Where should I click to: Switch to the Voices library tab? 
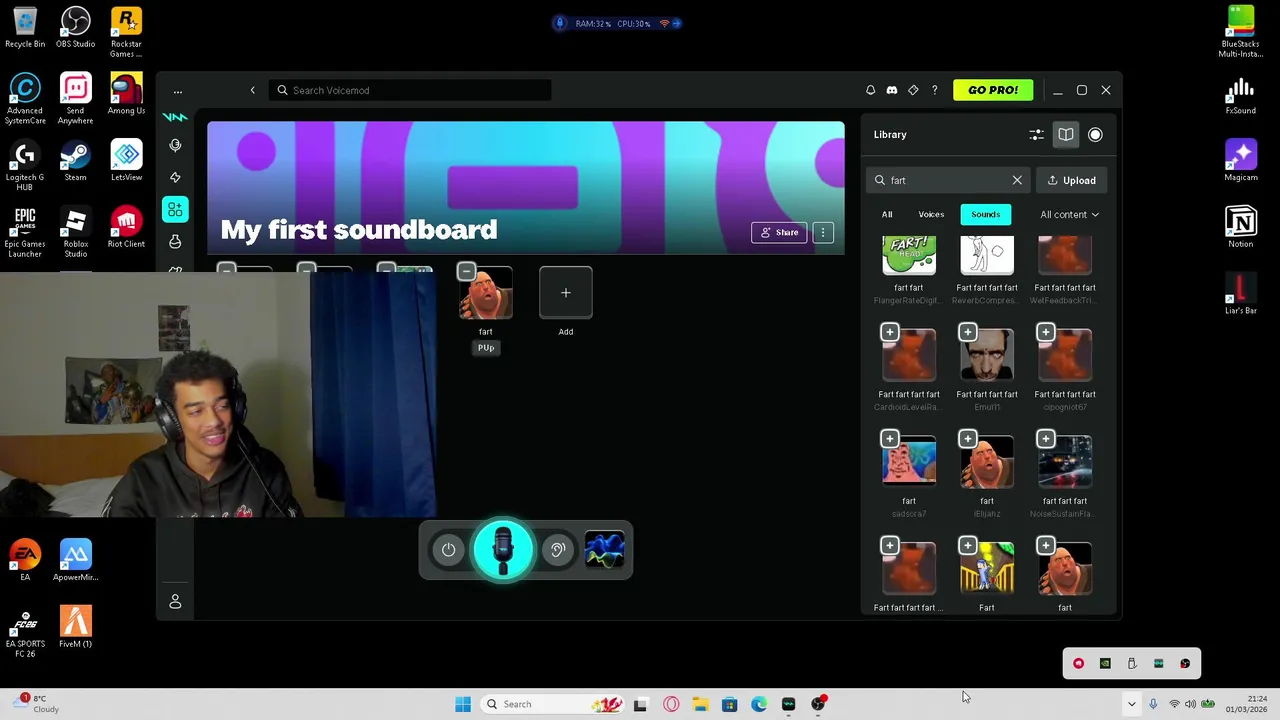931,214
